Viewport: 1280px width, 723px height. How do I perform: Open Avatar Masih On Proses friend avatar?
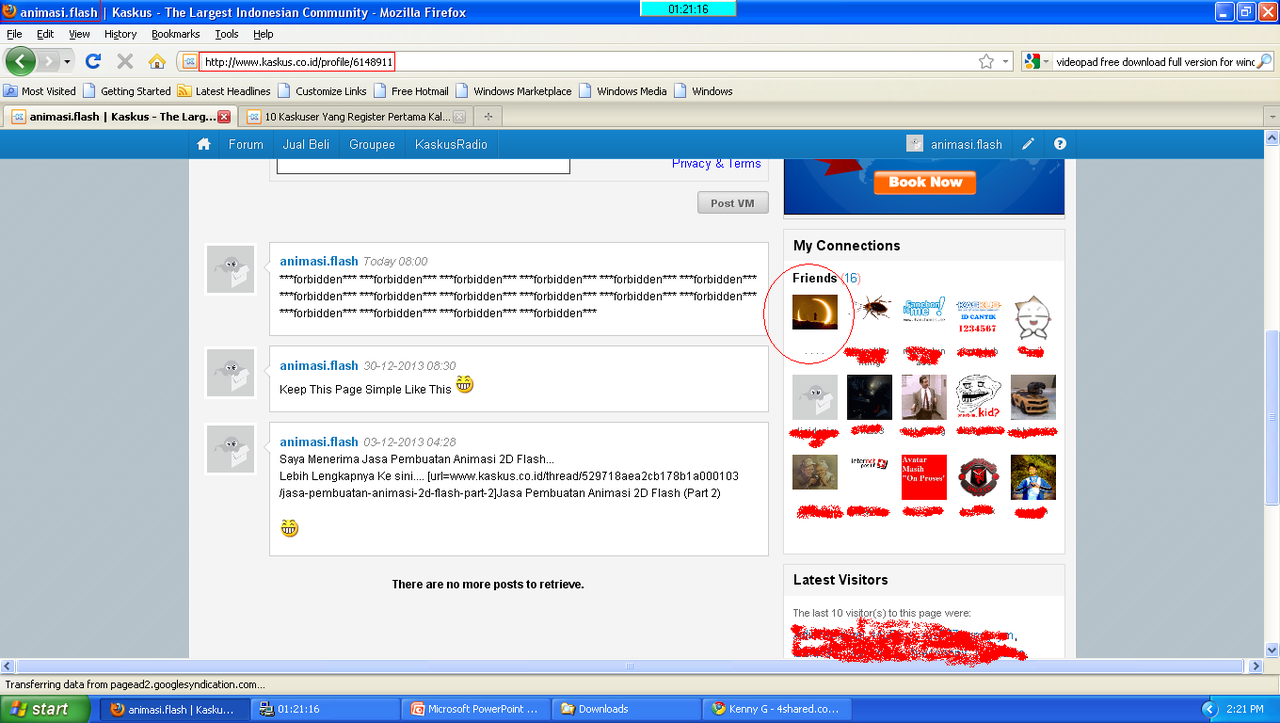pyautogui.click(x=924, y=478)
